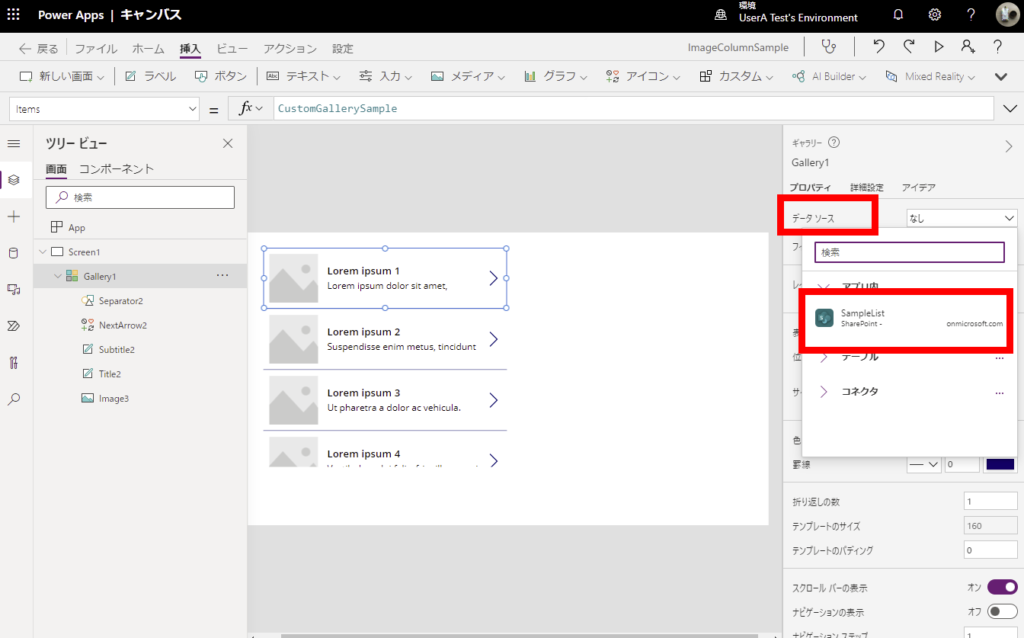Click the data source search field
This screenshot has height=638, width=1024.
909,252
